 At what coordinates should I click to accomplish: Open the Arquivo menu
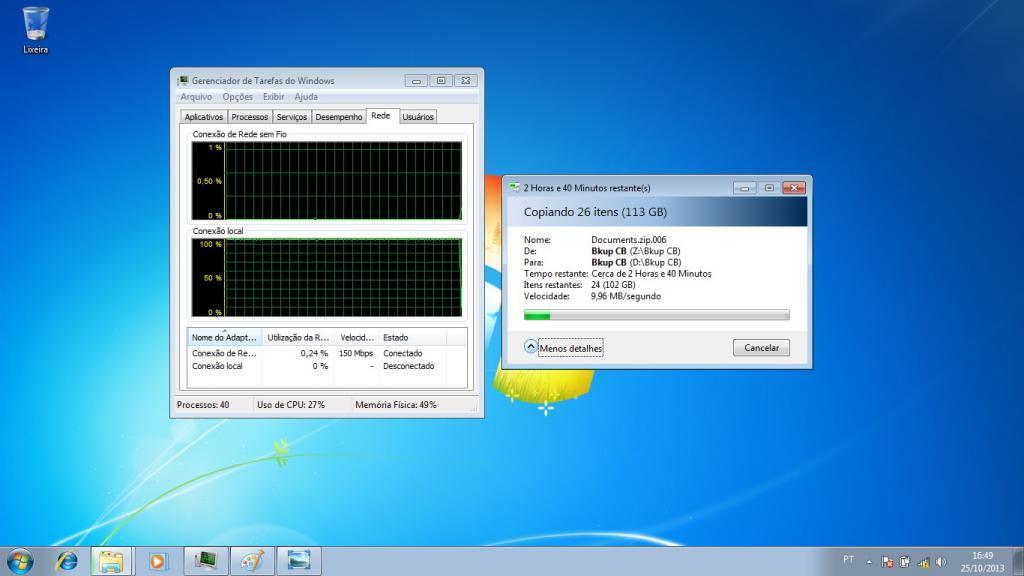tap(196, 97)
